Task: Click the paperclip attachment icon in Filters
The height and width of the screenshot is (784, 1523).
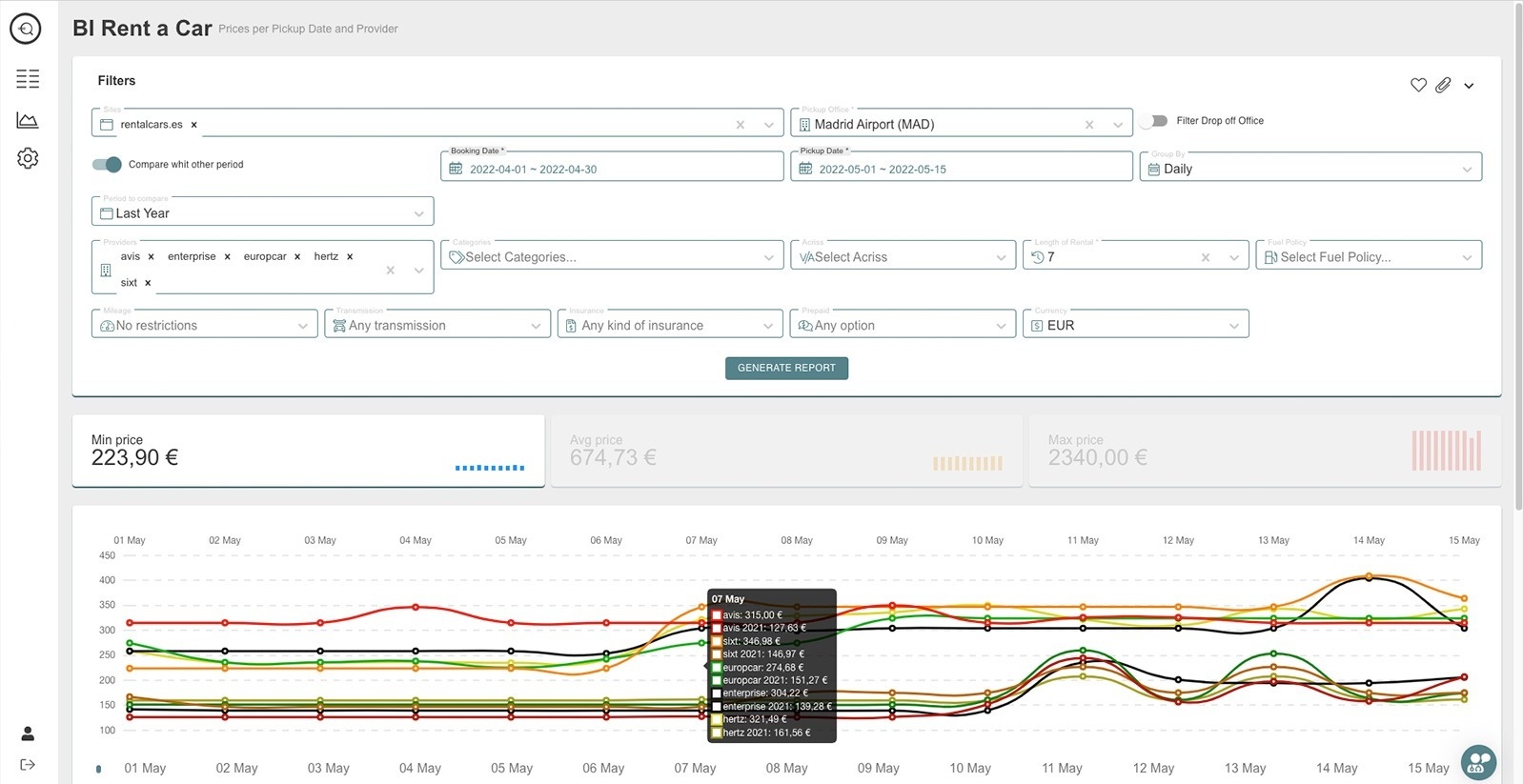Action: [x=1443, y=85]
